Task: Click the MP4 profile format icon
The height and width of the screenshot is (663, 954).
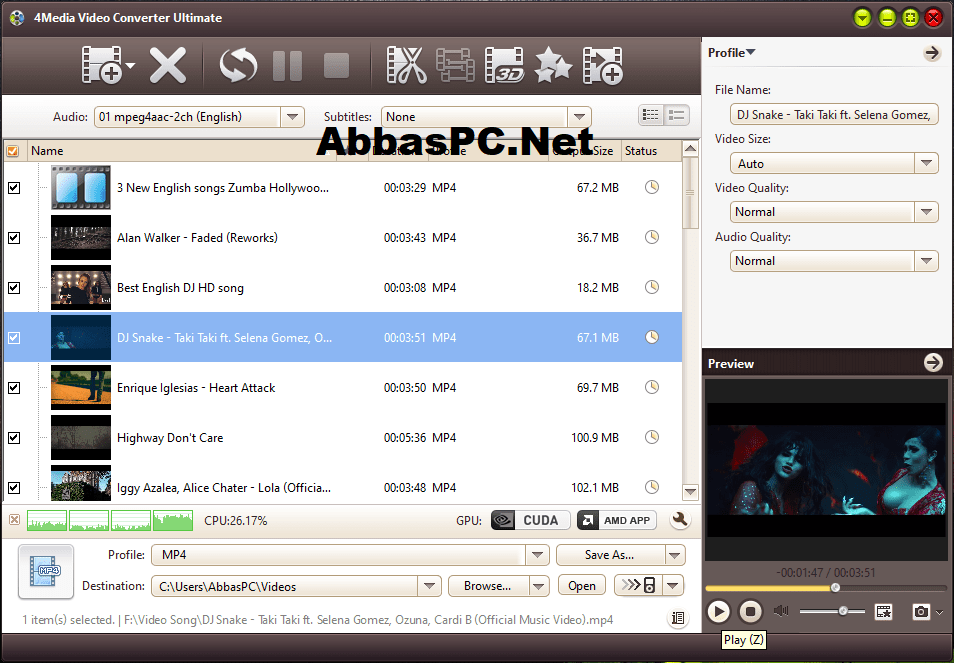Action: tap(46, 571)
